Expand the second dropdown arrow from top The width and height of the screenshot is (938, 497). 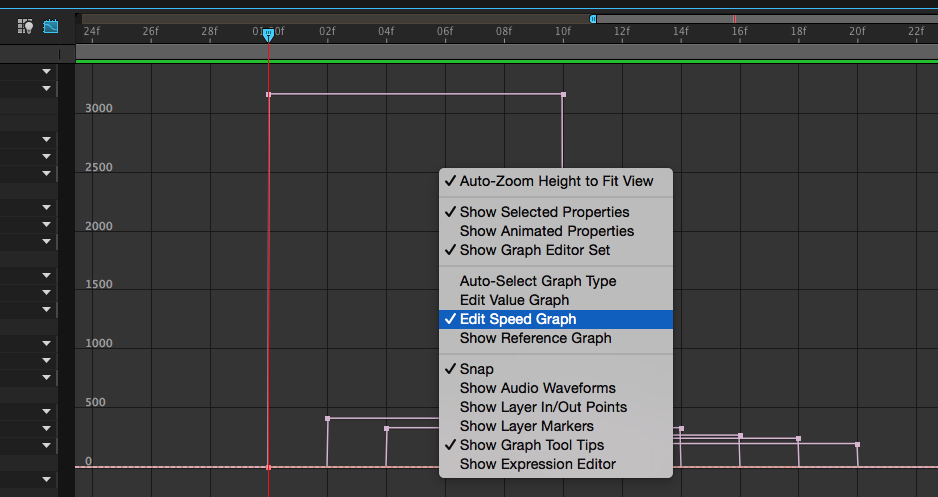point(46,89)
